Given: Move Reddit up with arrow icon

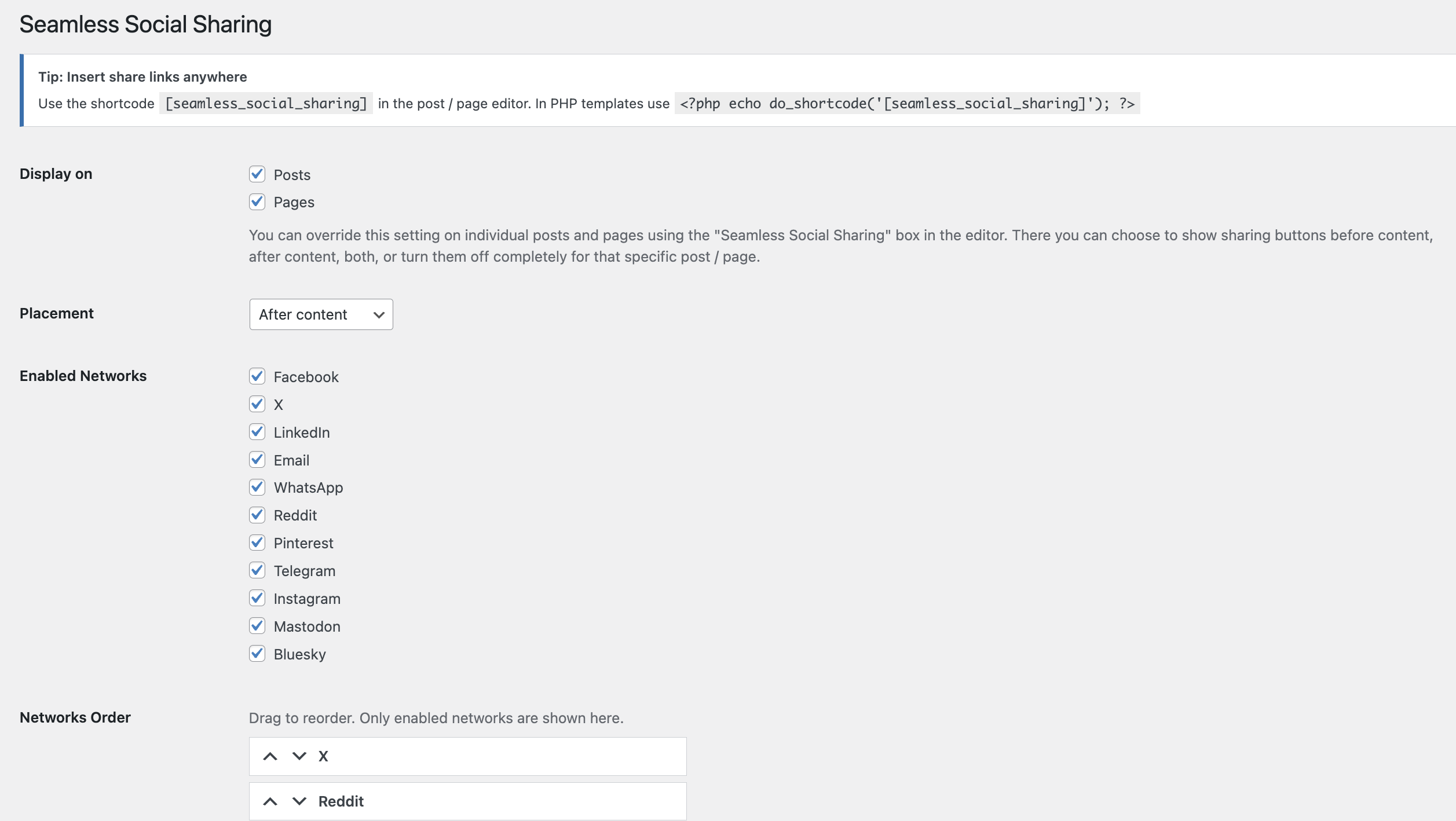Looking at the screenshot, I should click(270, 801).
